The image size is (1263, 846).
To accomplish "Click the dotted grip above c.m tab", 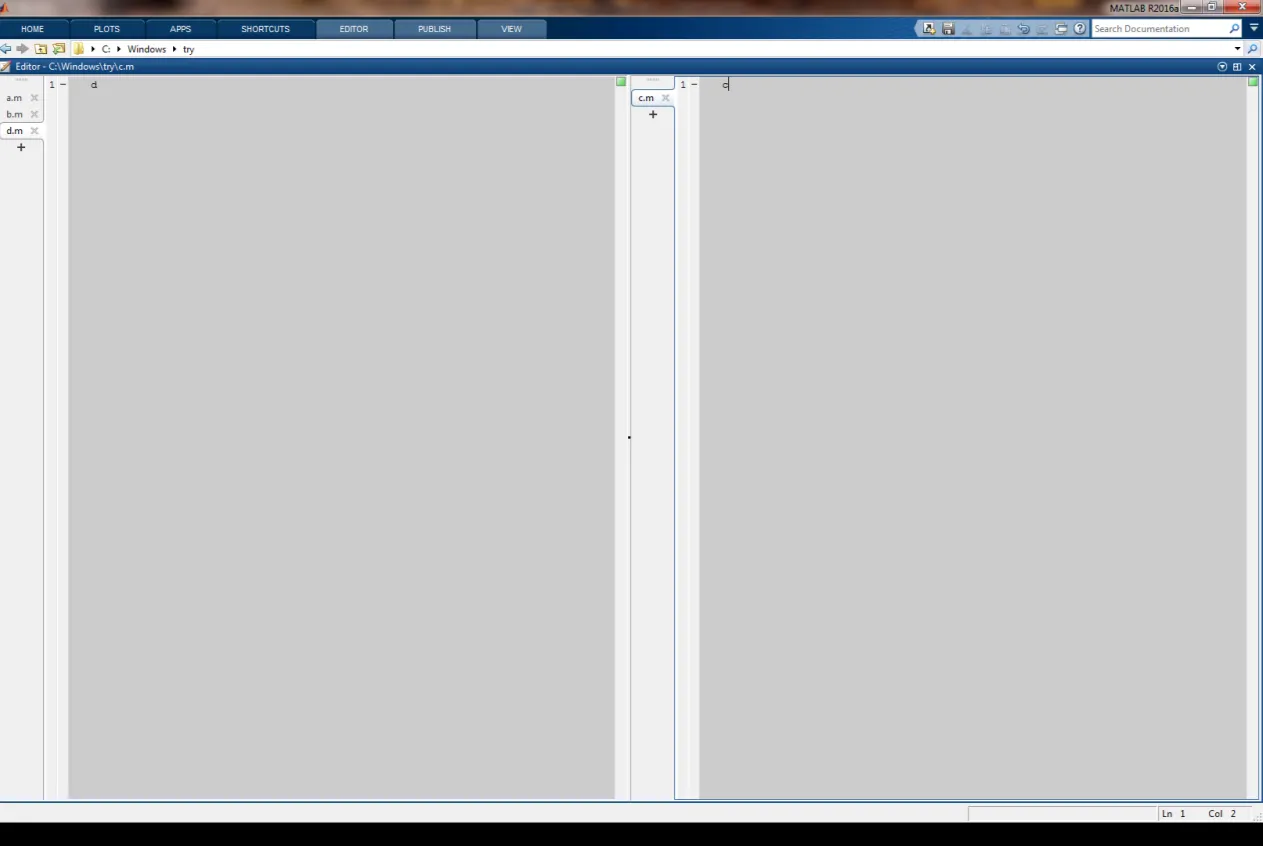I will pyautogui.click(x=653, y=79).
